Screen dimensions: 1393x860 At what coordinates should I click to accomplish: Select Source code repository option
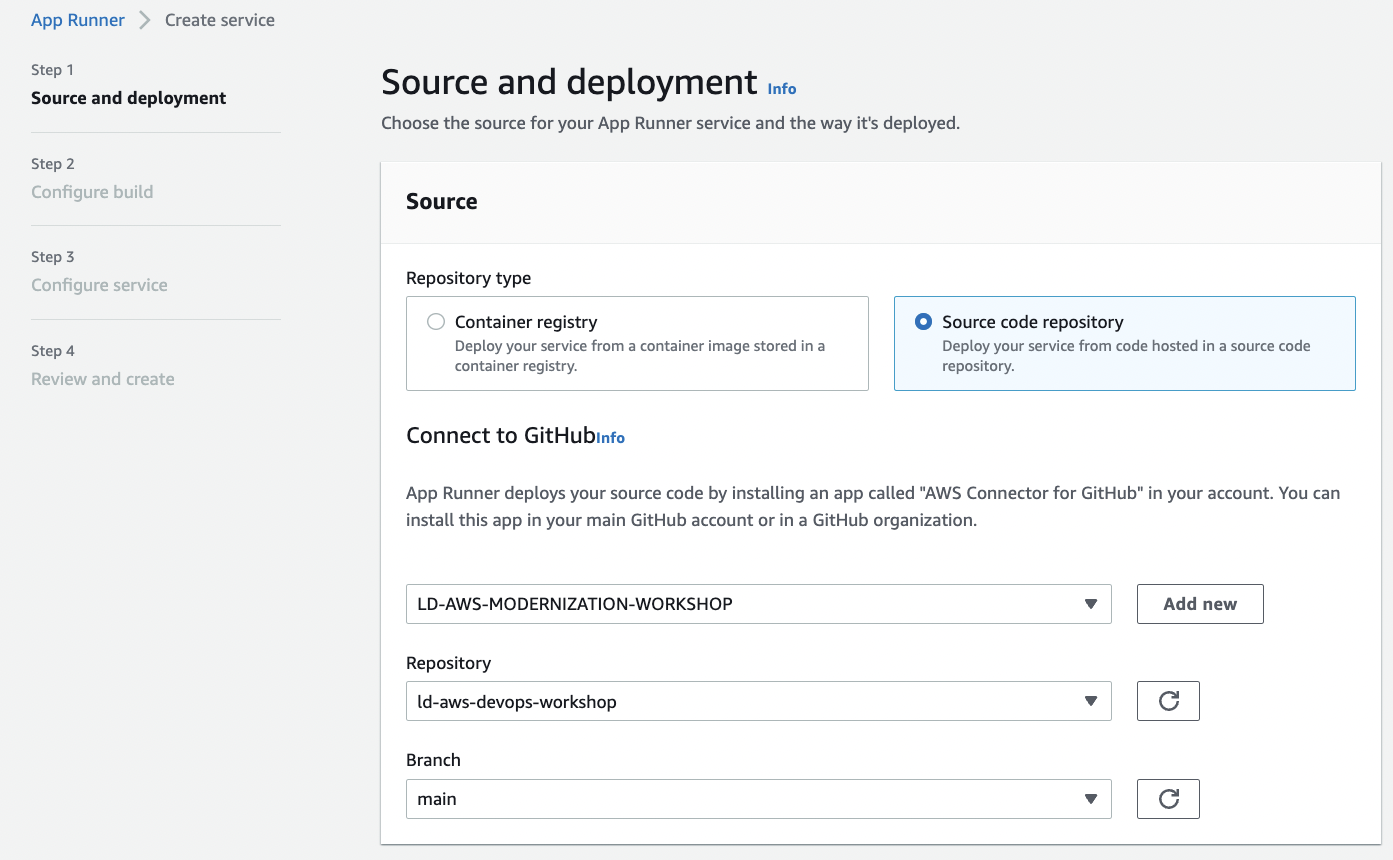point(1124,343)
